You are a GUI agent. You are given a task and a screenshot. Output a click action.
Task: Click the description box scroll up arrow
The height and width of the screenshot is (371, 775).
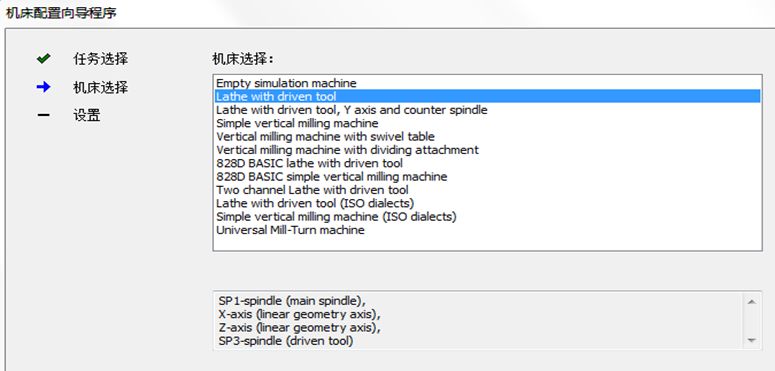751,301
